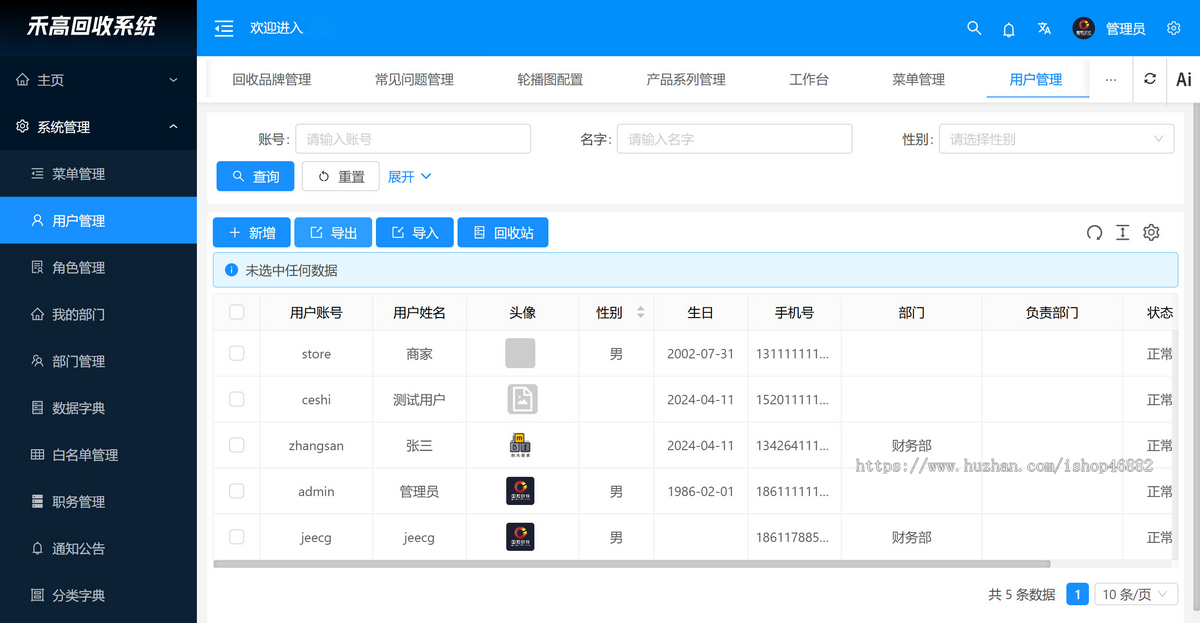Click the table reload icon

[1094, 233]
